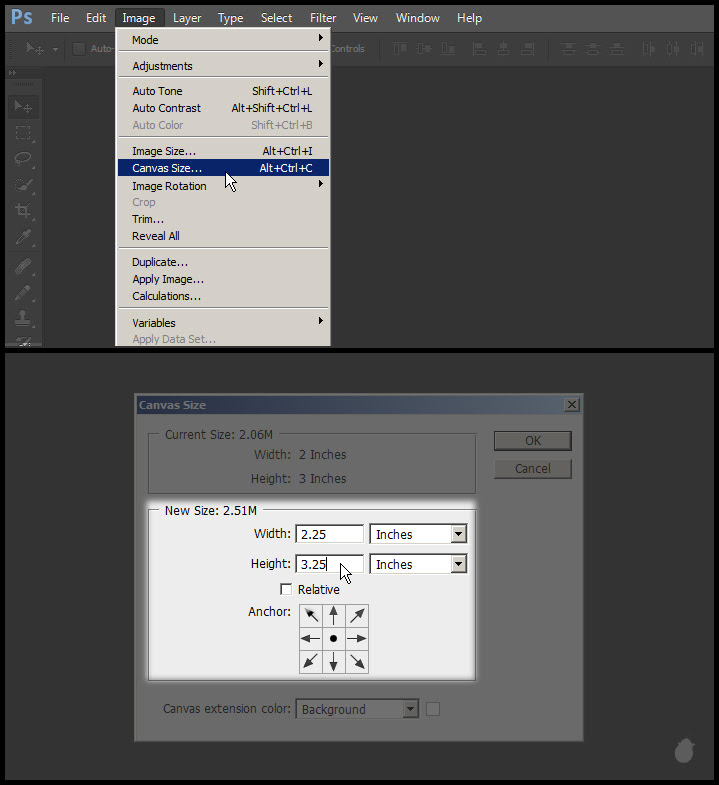The height and width of the screenshot is (785, 719).
Task: Expand the Variables submenu
Action: coord(224,322)
